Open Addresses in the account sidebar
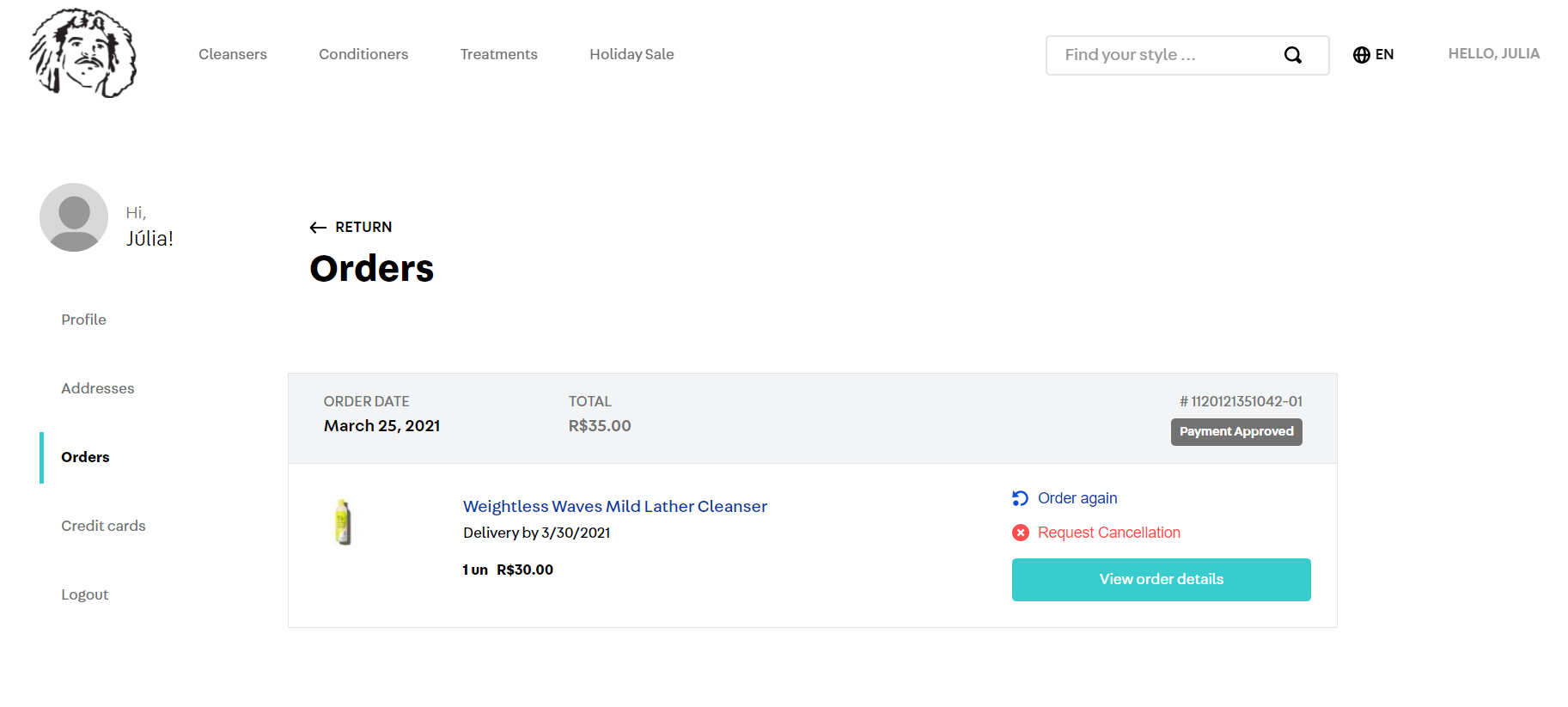Viewport: 1568px width, 707px height. click(97, 388)
